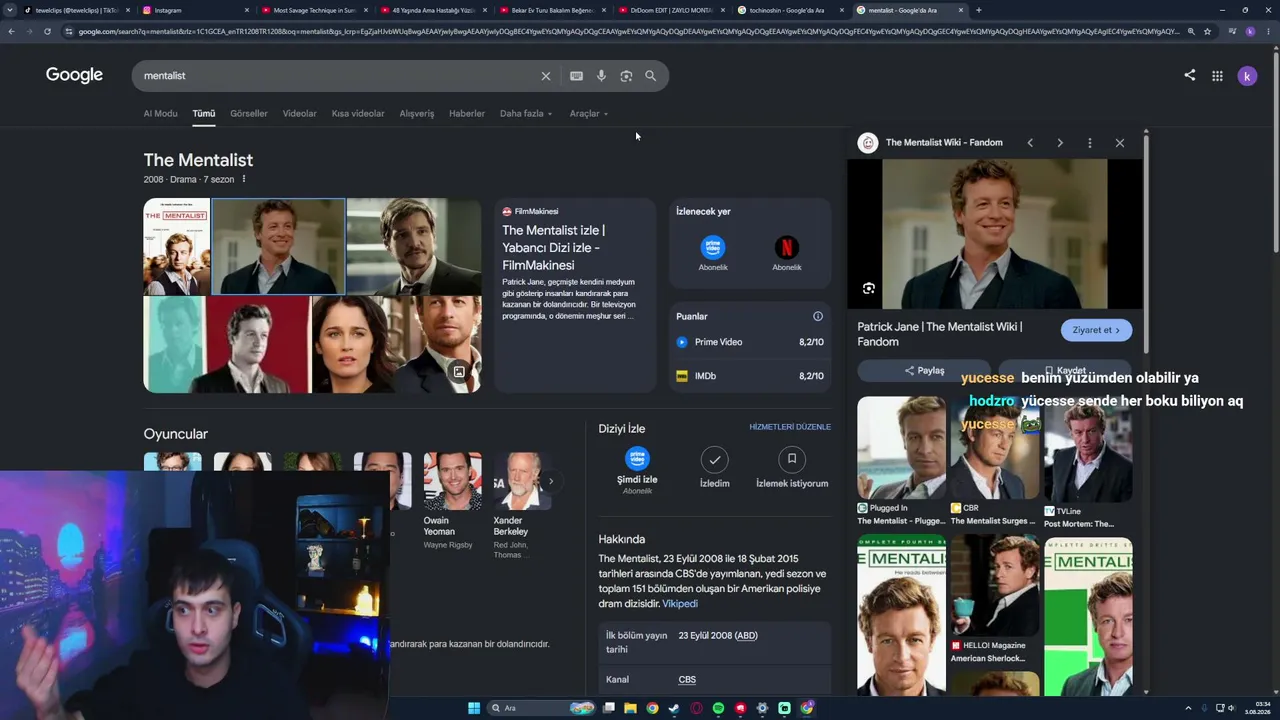
Task: Click the Ziyaret et button
Action: coord(1097,330)
